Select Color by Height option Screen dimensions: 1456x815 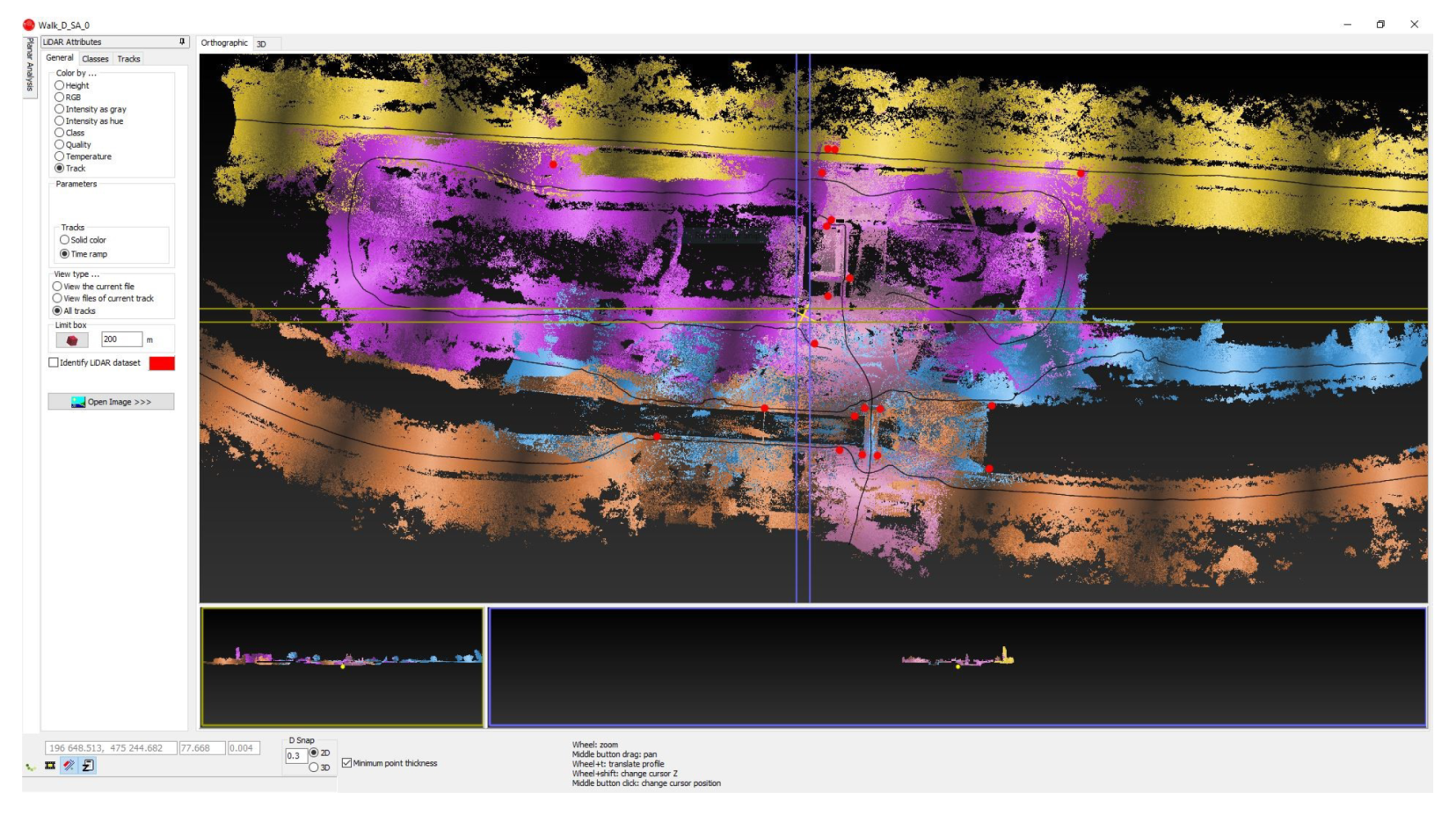point(60,85)
